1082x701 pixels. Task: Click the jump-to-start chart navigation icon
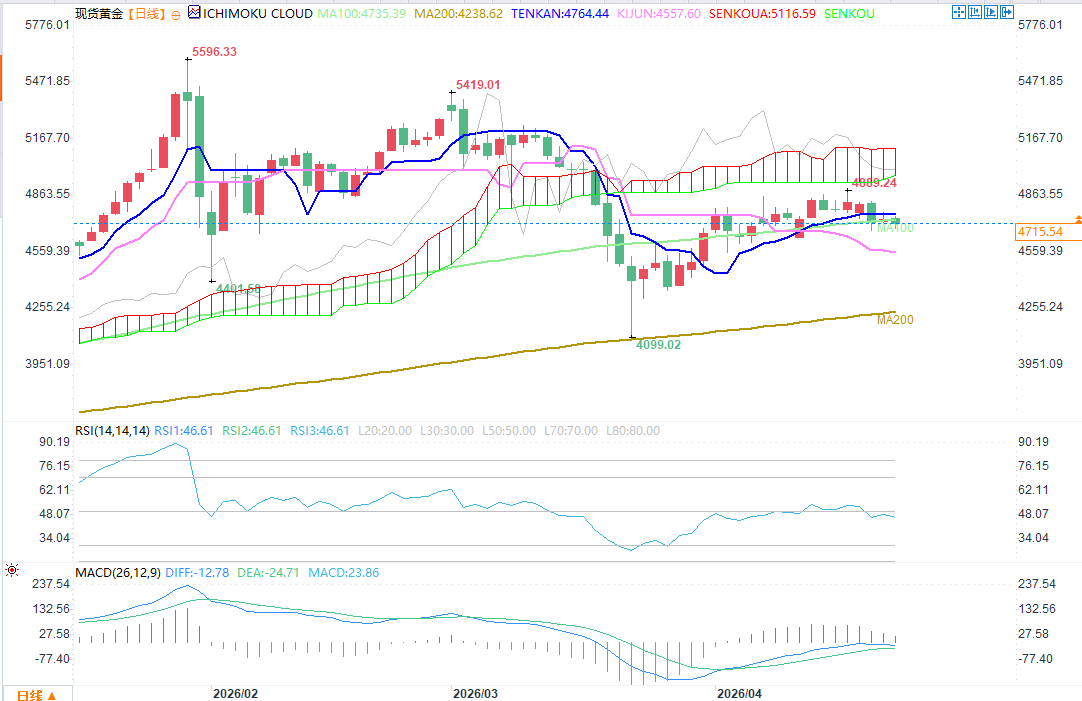click(975, 12)
